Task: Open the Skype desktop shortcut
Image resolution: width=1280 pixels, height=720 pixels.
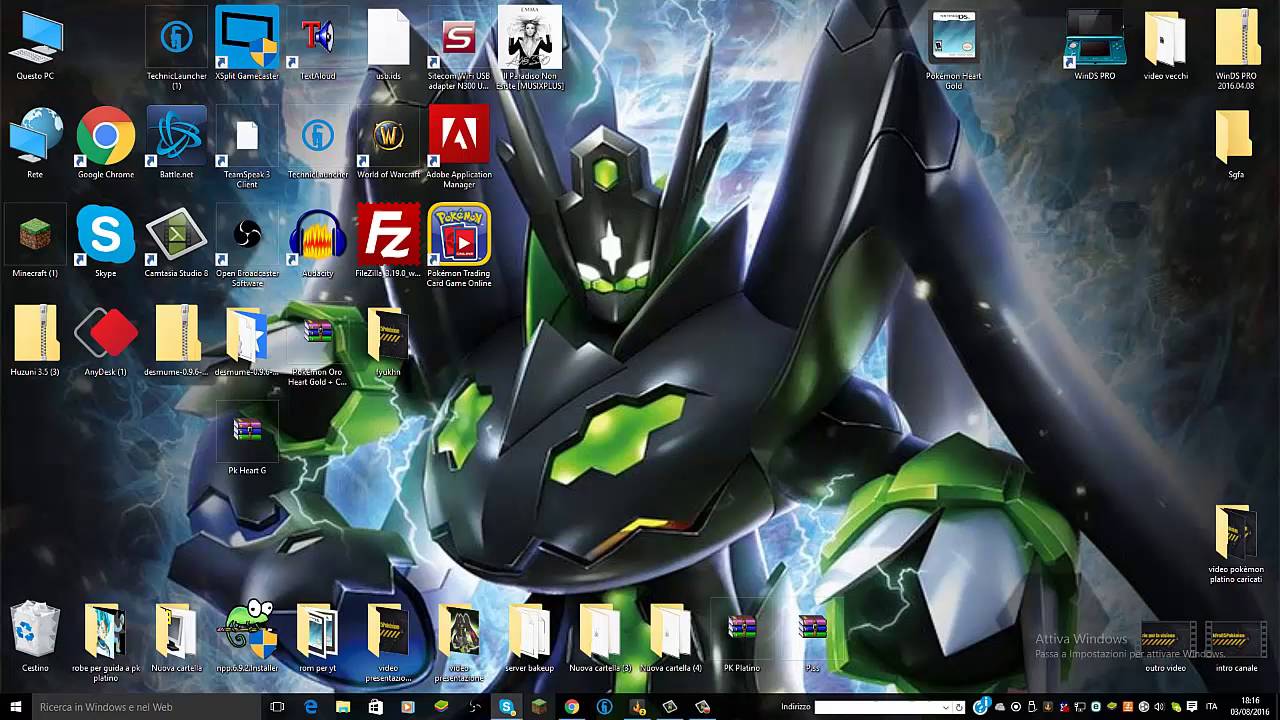Action: (x=106, y=241)
